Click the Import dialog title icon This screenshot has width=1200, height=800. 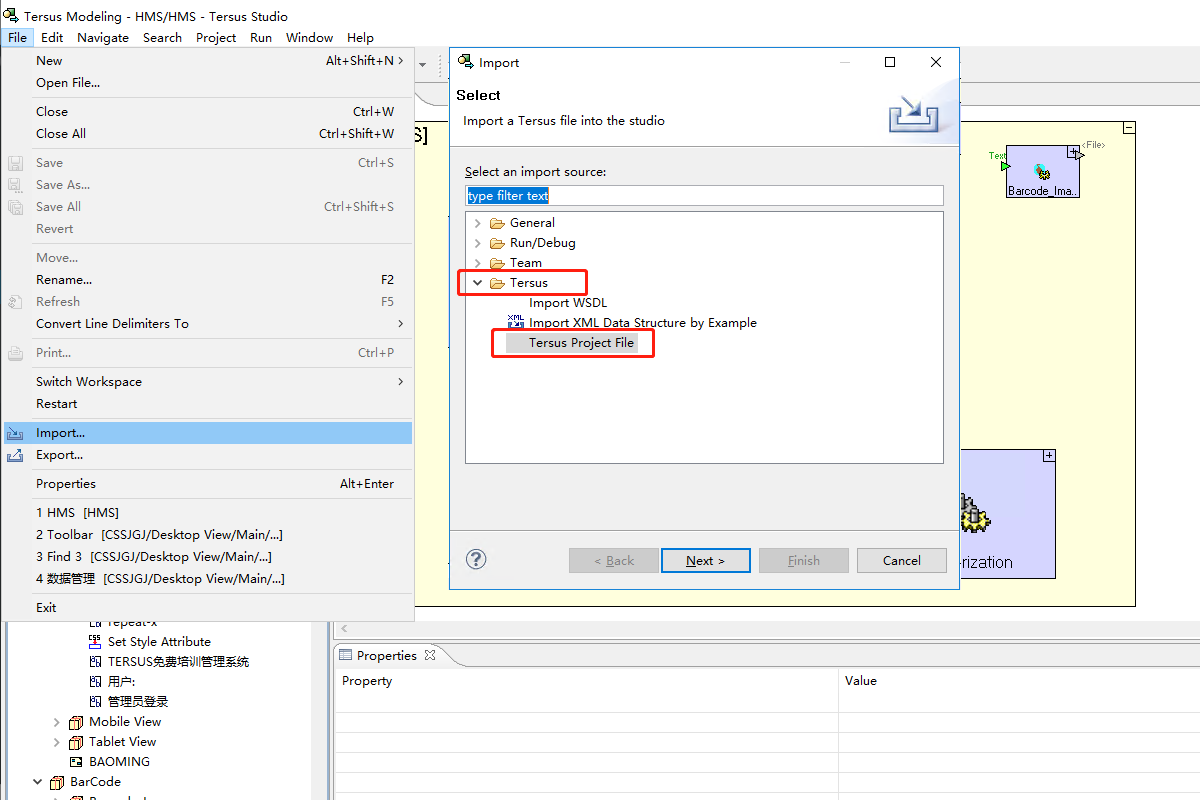tap(465, 62)
